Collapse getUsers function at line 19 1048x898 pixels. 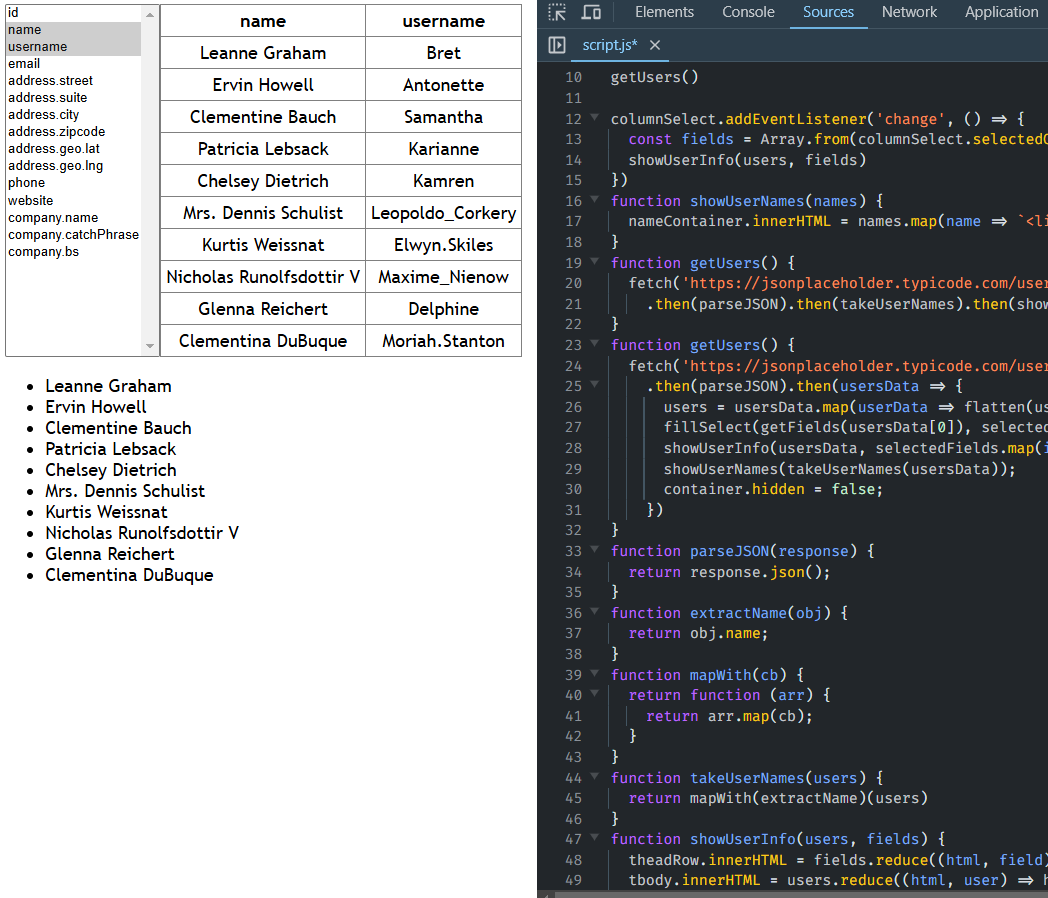coord(594,262)
